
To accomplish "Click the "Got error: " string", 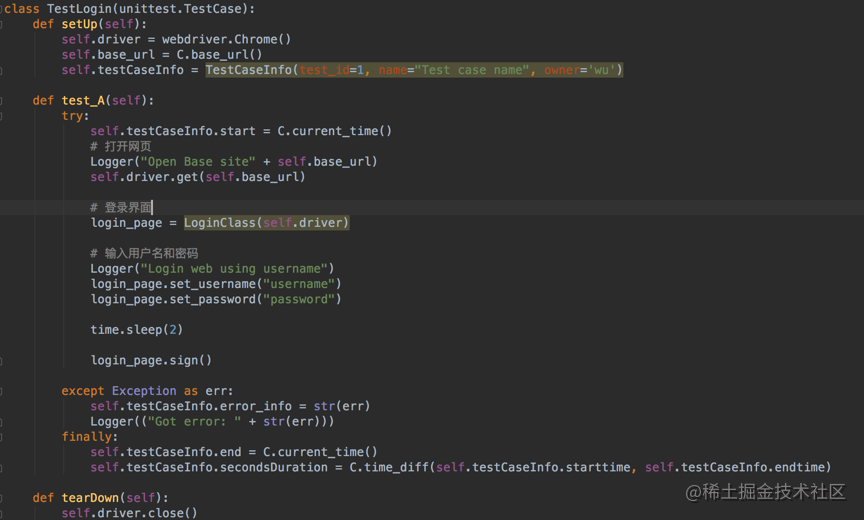I will 195,421.
